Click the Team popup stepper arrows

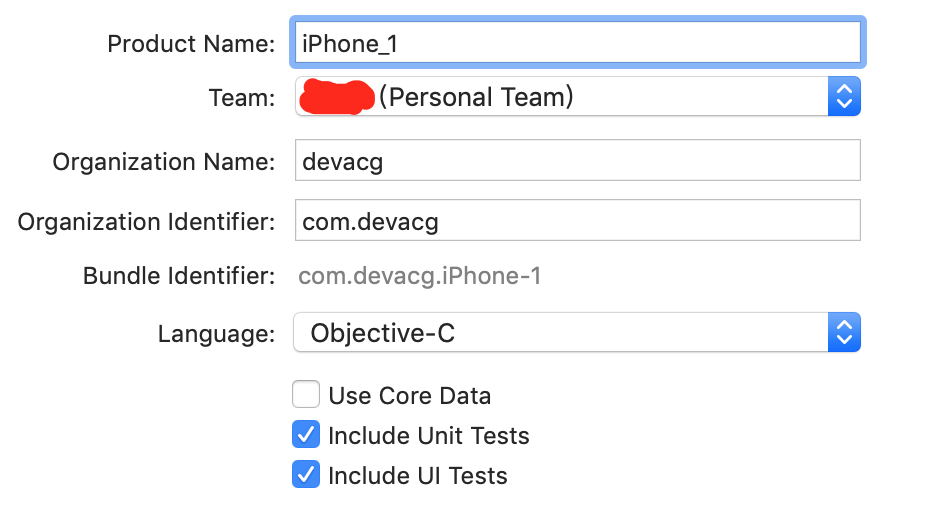(844, 97)
